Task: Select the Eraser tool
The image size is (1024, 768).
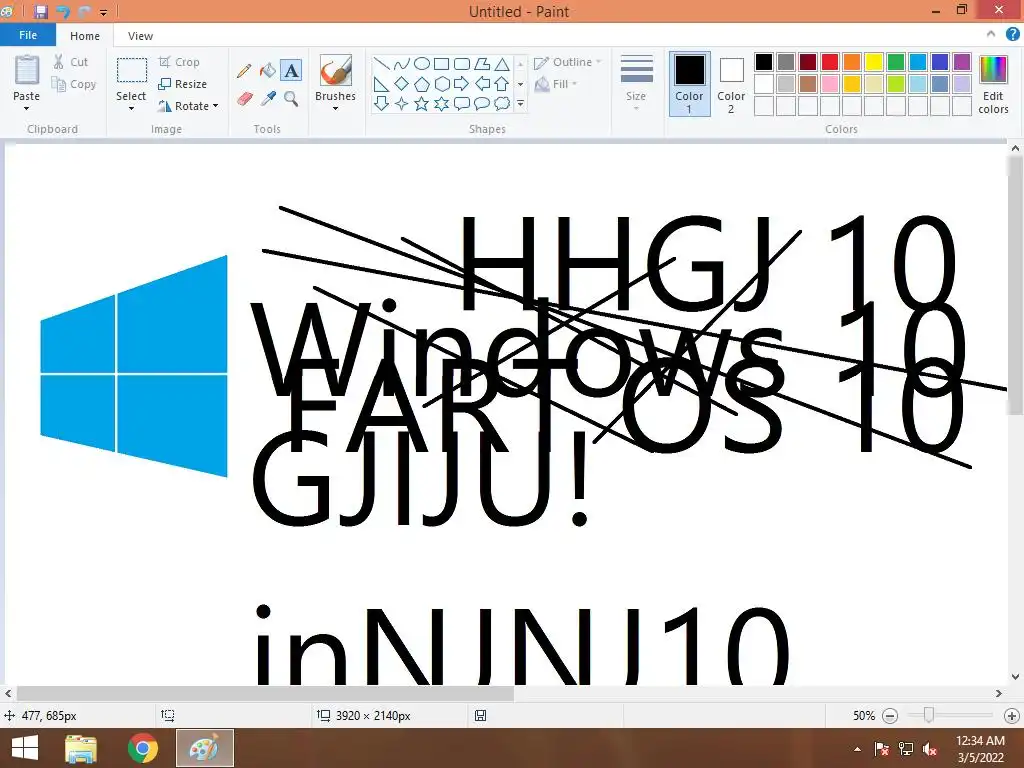Action: pos(245,99)
